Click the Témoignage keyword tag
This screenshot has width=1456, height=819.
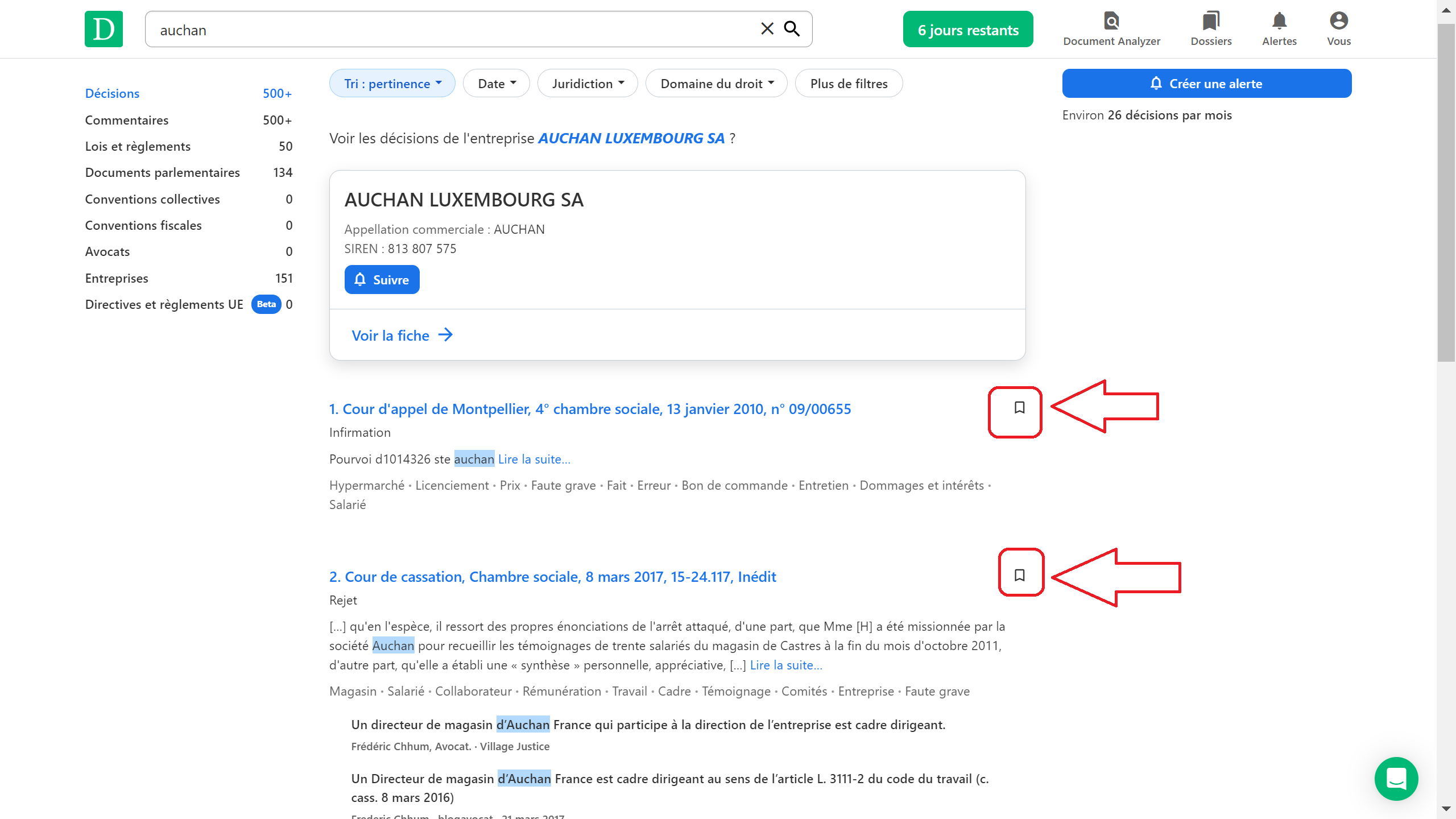click(x=736, y=691)
